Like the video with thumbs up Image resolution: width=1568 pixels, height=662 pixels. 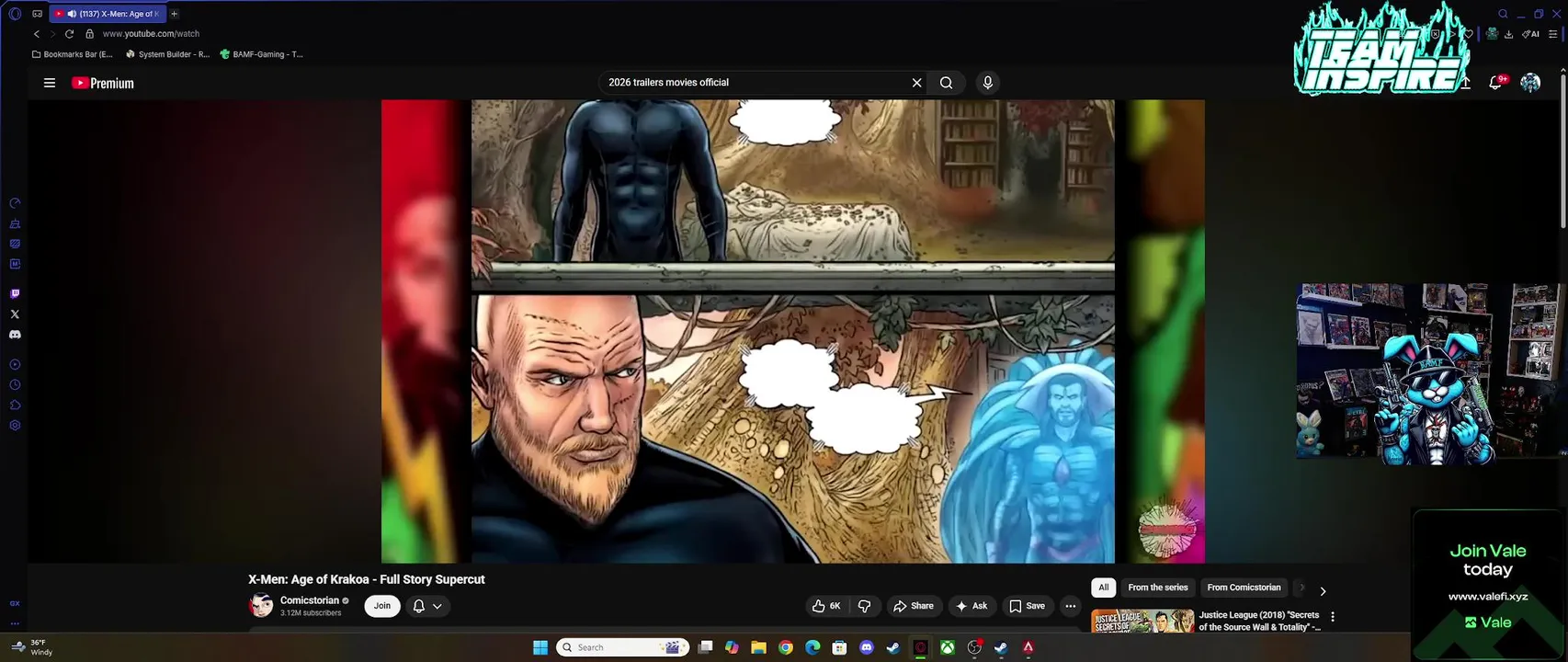(x=825, y=606)
